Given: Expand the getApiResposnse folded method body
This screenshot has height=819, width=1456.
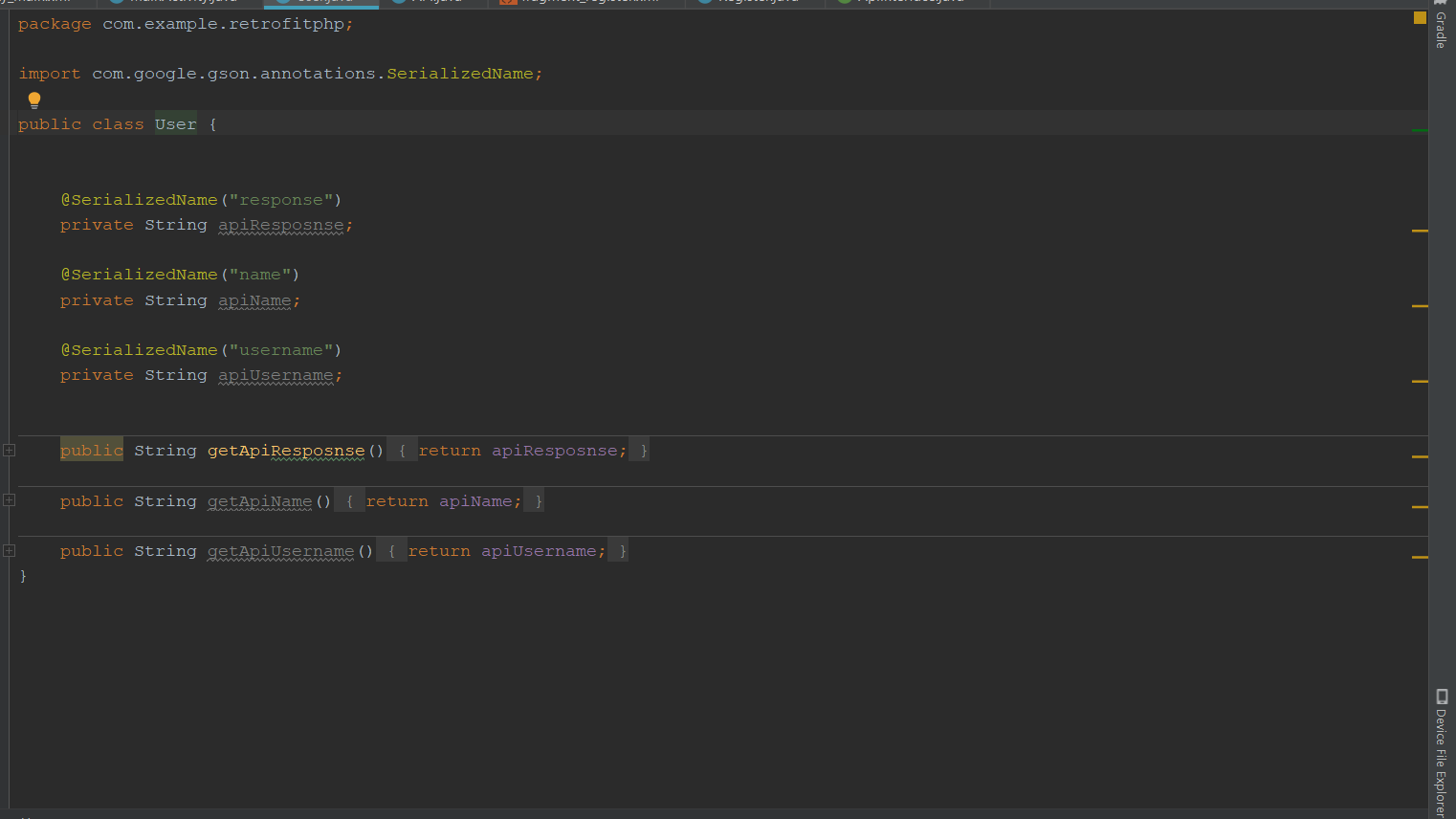Looking at the screenshot, I should coord(9,449).
